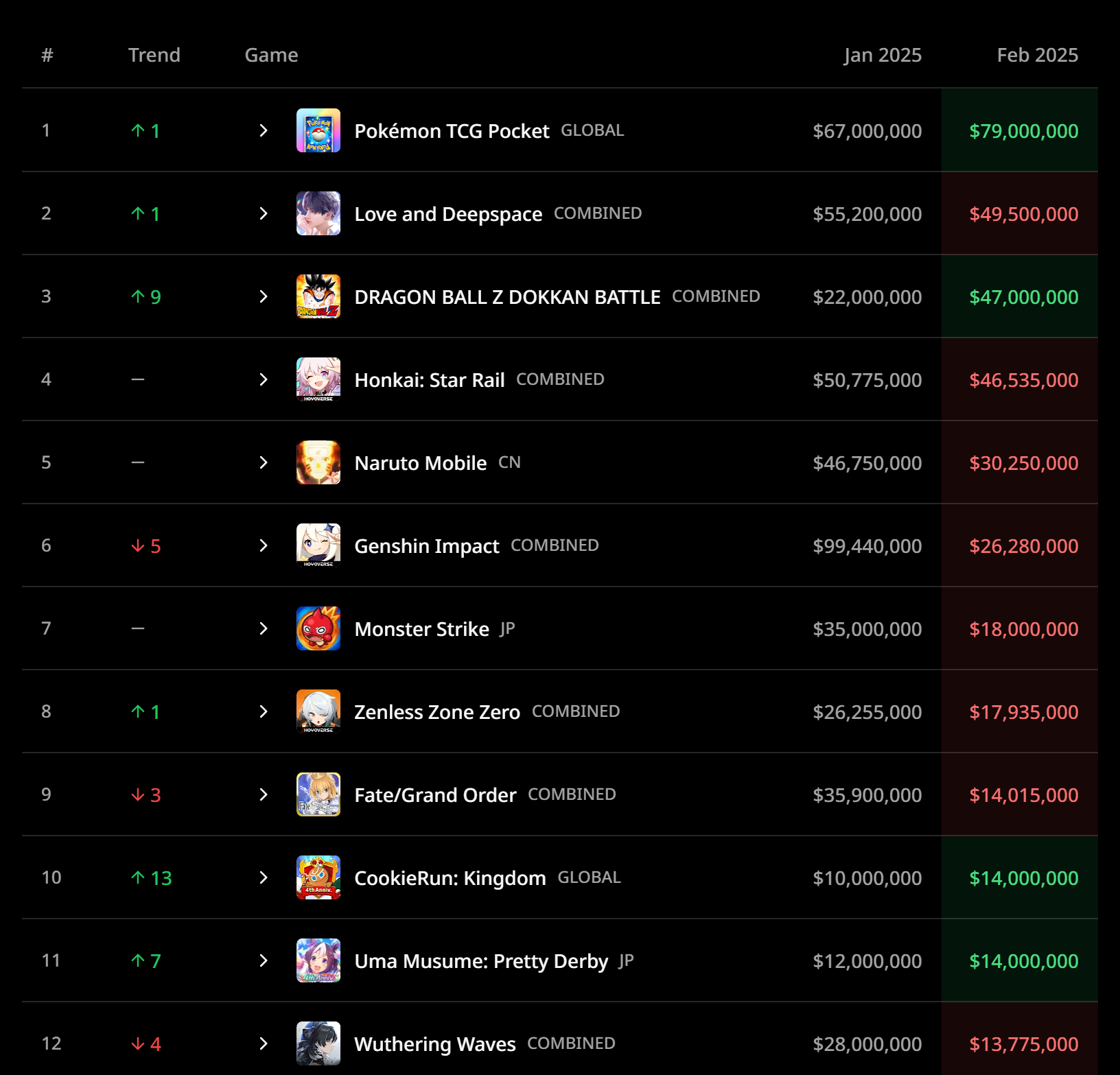Click the CN tag beside Naruto Mobile
Image resolution: width=1120 pixels, height=1075 pixels.
509,462
